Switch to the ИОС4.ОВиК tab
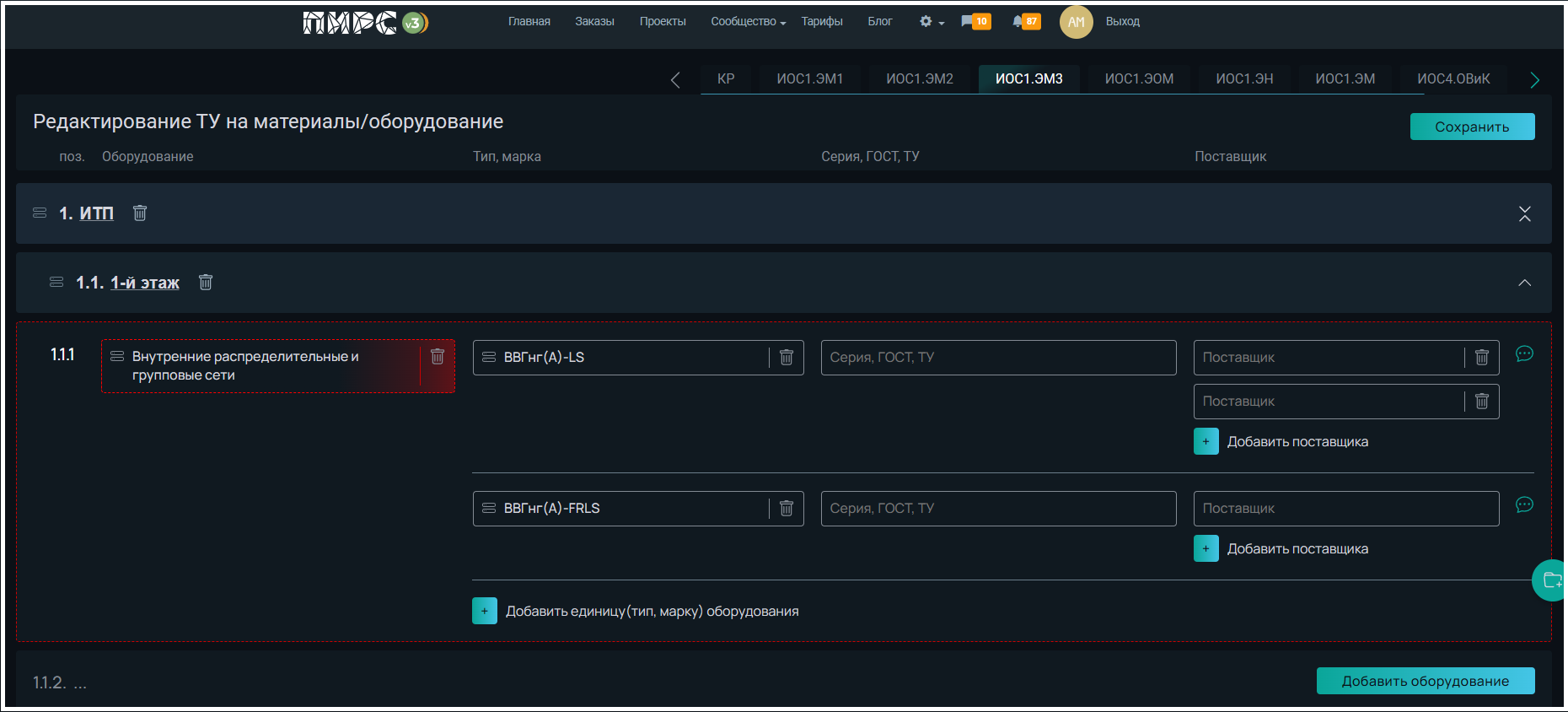The height and width of the screenshot is (712, 1568). pos(1453,79)
